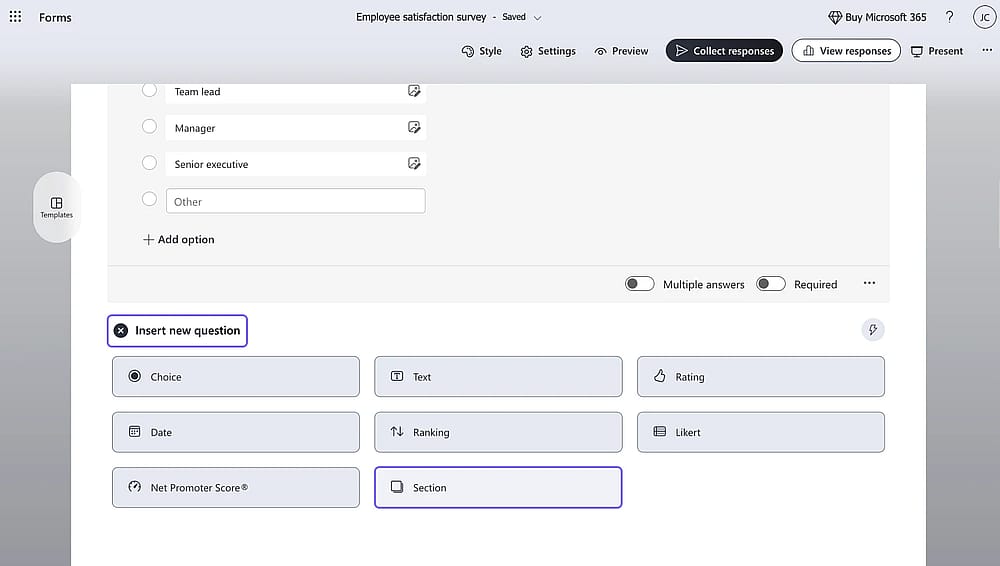The image size is (1000, 566).
Task: Open the Templates side panel
Action: pos(57,207)
